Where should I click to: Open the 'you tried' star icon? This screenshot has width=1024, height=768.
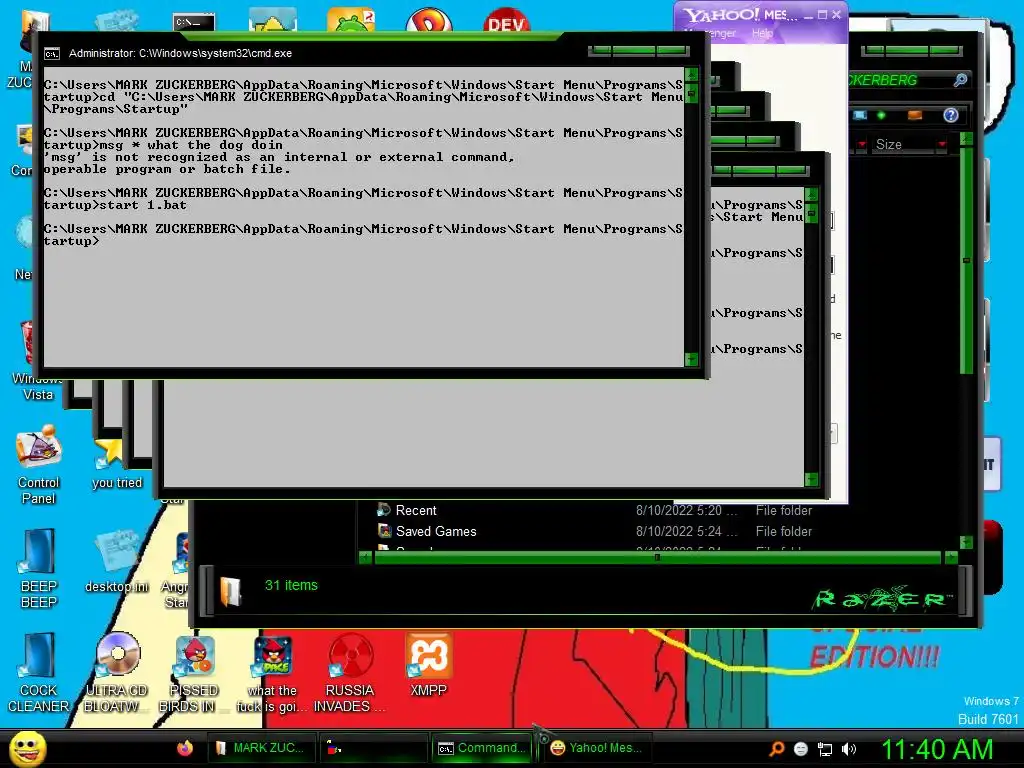[116, 462]
